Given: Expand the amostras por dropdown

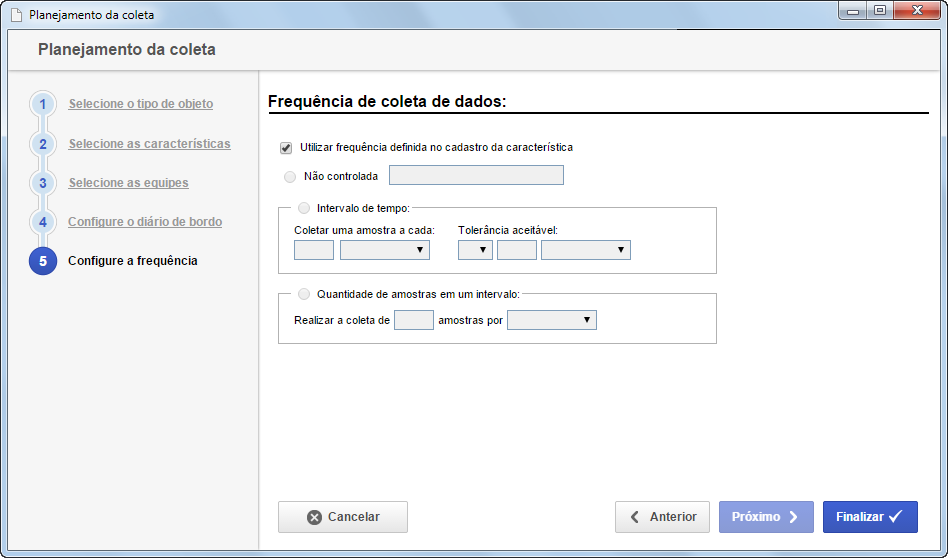Looking at the screenshot, I should [551, 320].
